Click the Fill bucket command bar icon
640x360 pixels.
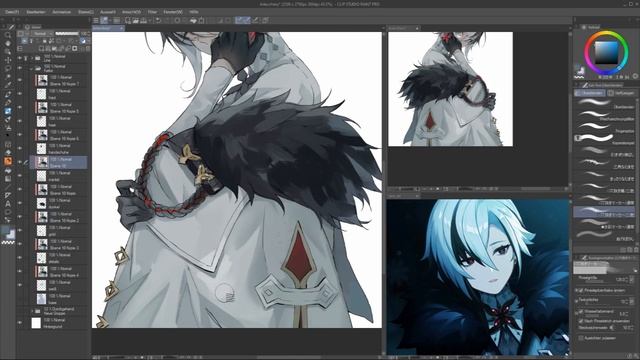(193, 20)
